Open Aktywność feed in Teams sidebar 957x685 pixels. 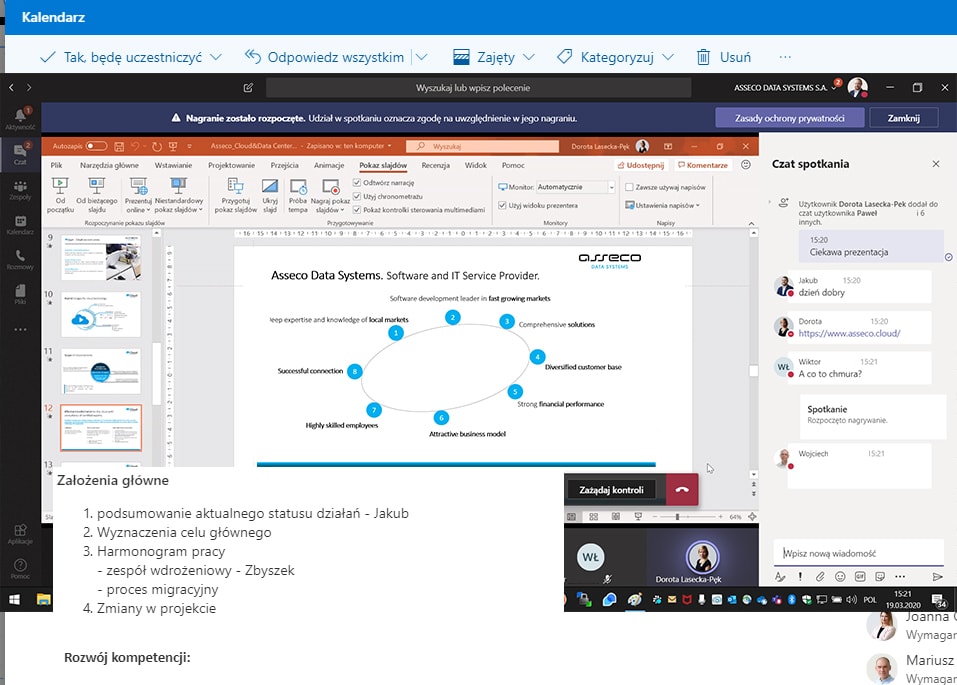[x=20, y=118]
